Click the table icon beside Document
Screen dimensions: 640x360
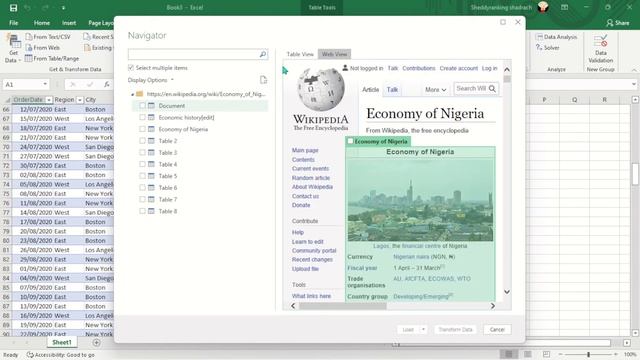(151, 106)
